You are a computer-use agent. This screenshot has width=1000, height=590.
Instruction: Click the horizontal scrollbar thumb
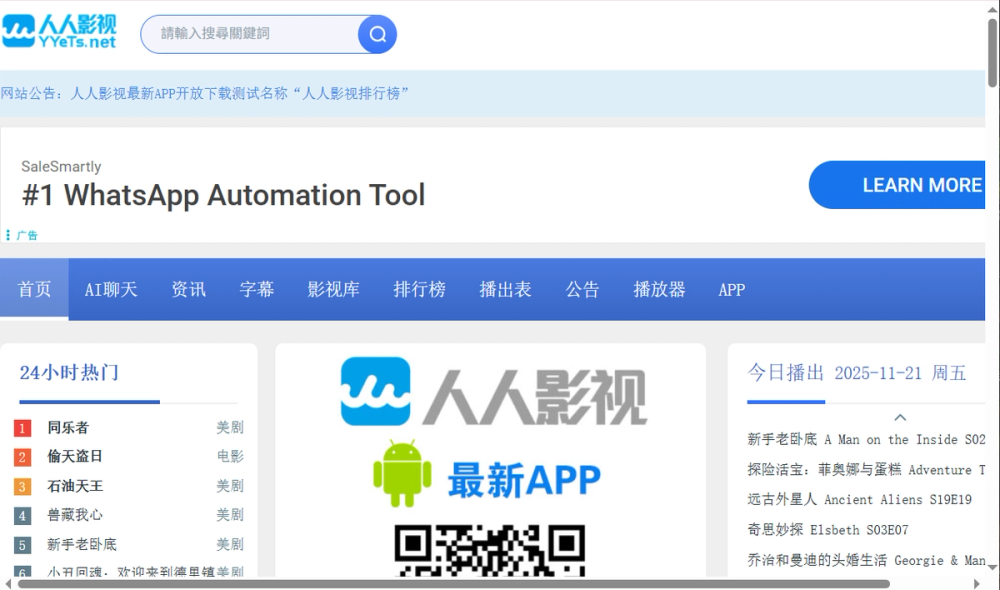[x=453, y=584]
